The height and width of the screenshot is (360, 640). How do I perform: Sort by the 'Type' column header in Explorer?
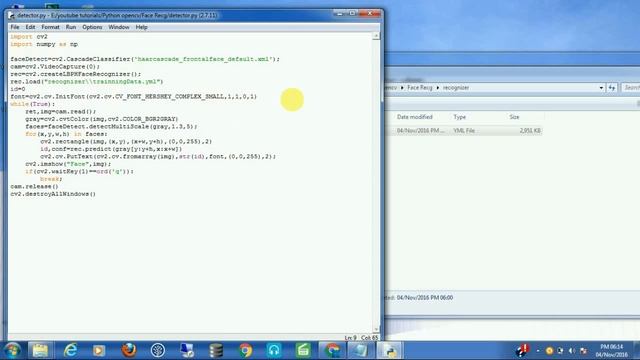pyautogui.click(x=460, y=117)
